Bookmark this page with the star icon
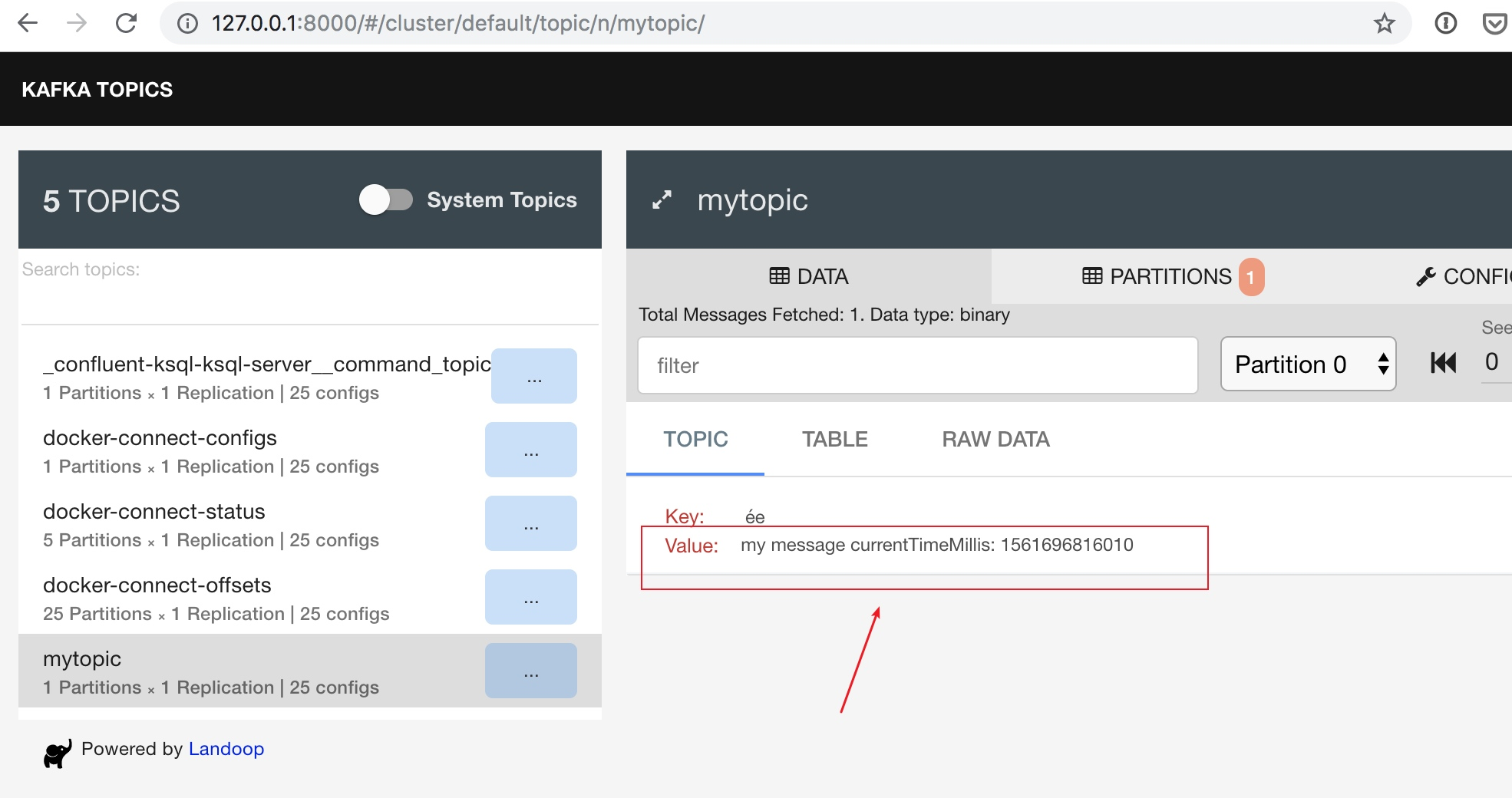This screenshot has height=798, width=1512. click(1384, 23)
